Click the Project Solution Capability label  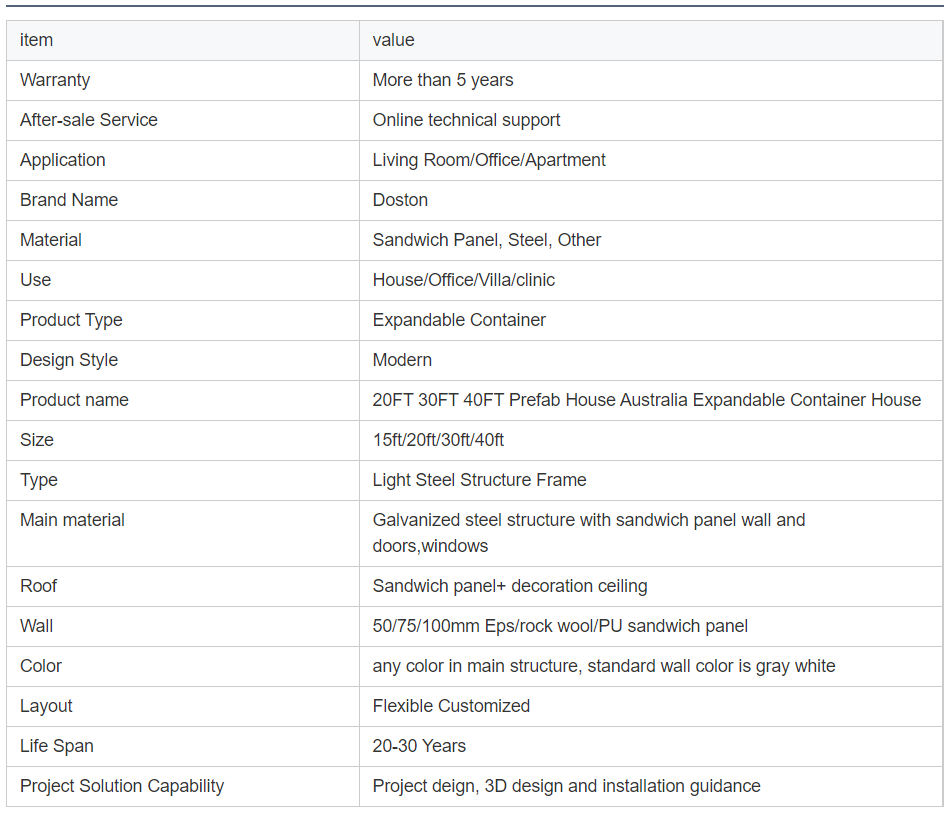[x=122, y=786]
